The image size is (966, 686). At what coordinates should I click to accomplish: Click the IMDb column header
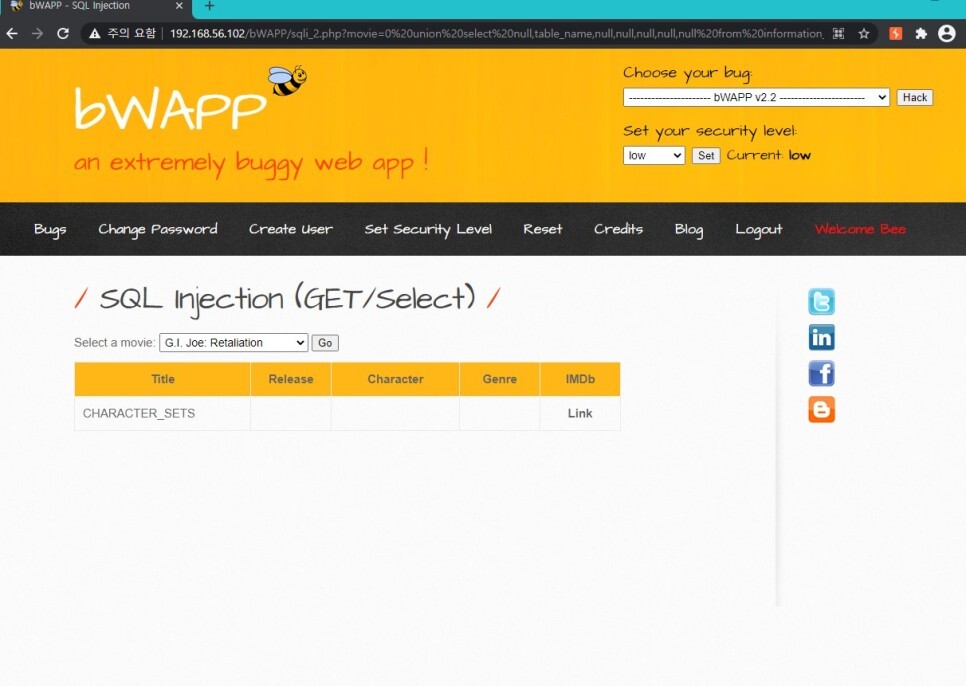coord(580,379)
